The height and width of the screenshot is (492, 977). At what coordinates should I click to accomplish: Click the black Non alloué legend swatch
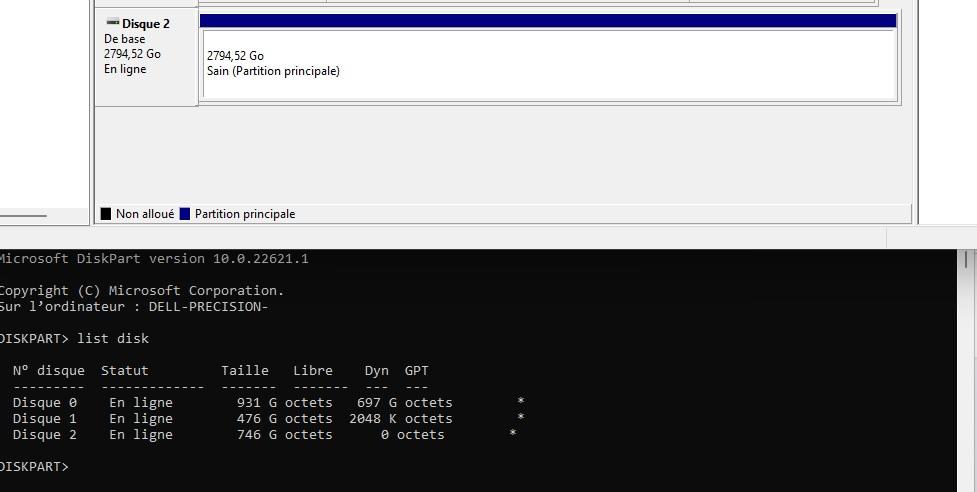106,214
